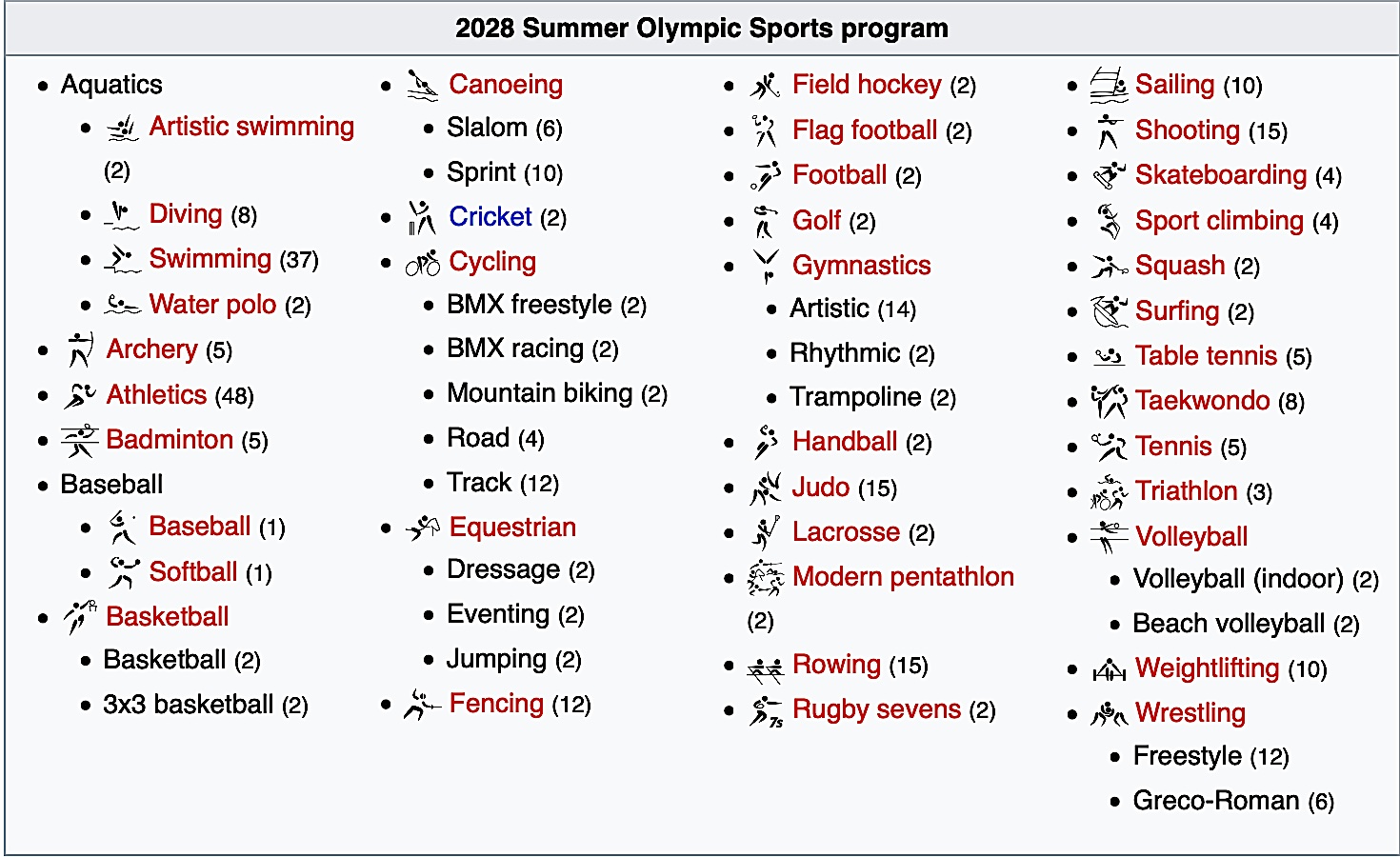Click the canoeing pictogram icon
The height and width of the screenshot is (857, 1400).
point(423,86)
